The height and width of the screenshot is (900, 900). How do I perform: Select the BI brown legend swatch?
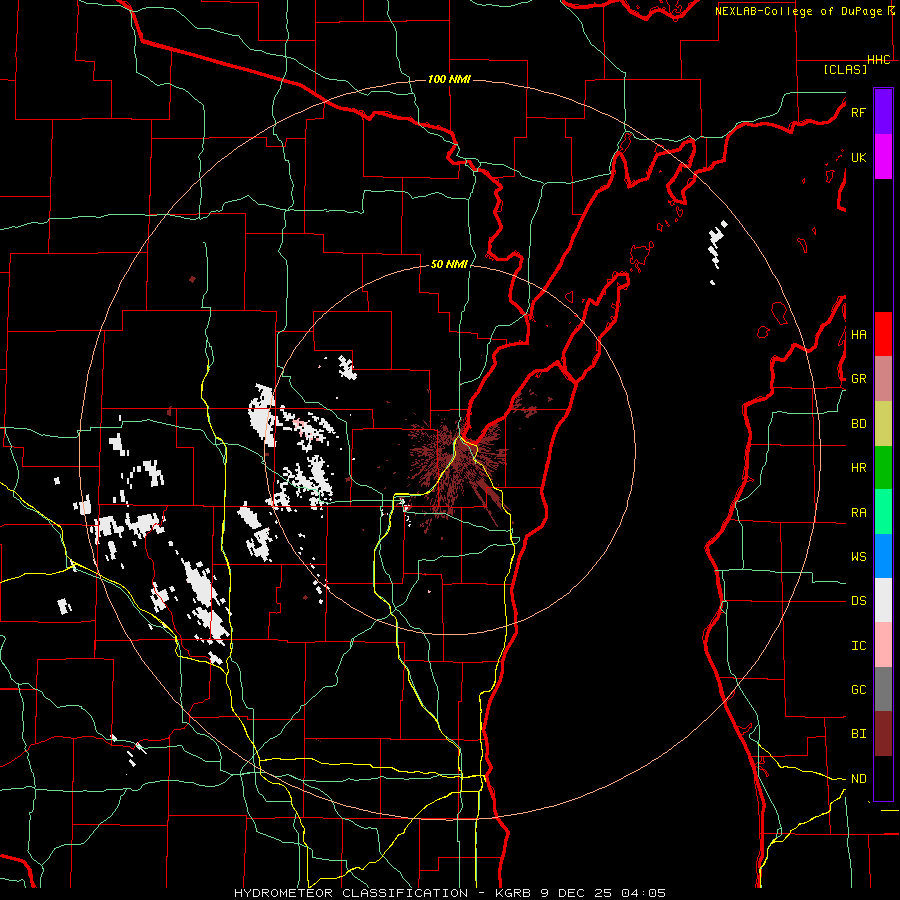[x=883, y=734]
